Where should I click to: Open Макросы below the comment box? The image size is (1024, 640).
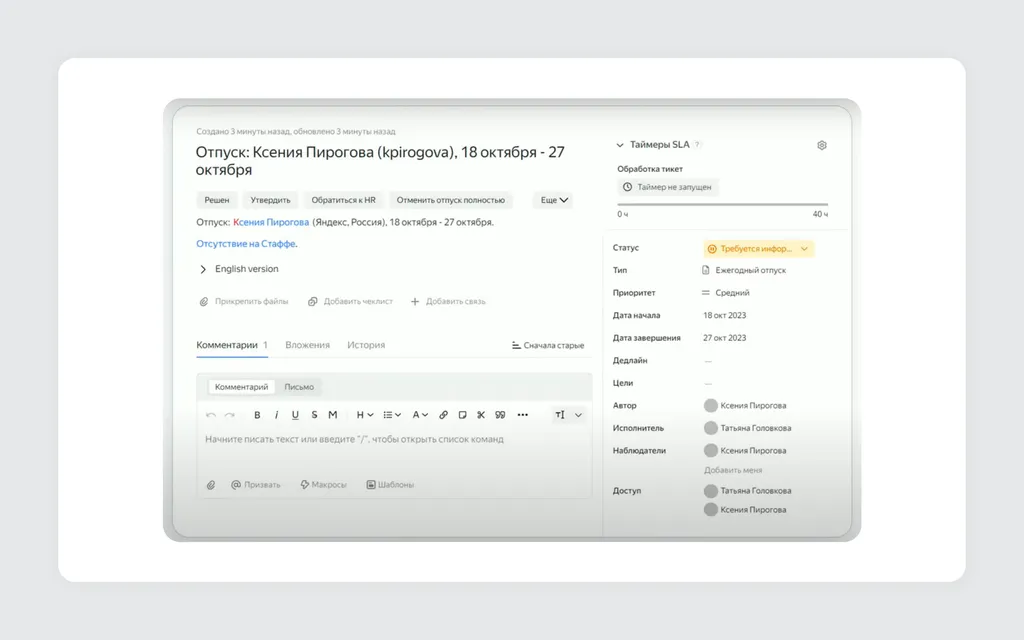tap(323, 485)
